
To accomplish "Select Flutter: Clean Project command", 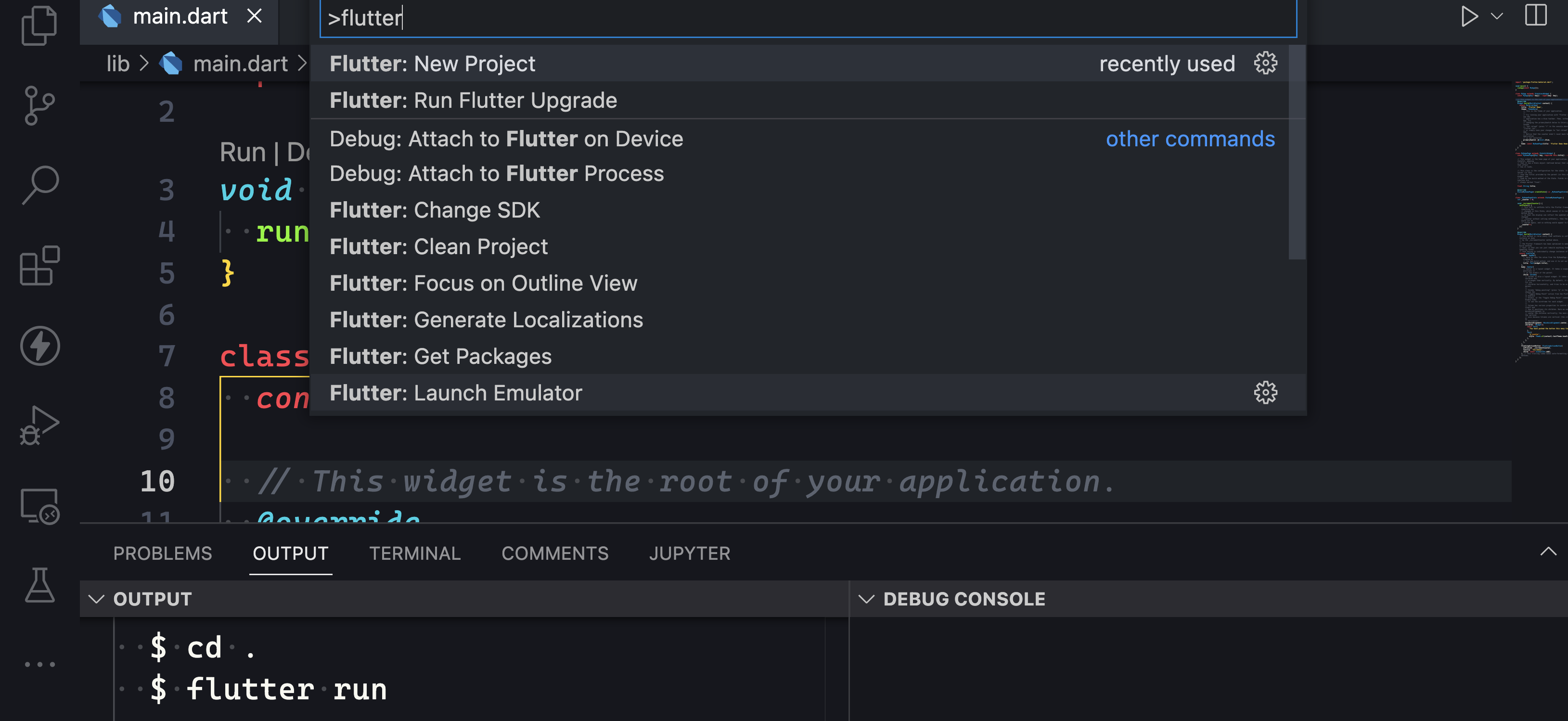I will 438,246.
